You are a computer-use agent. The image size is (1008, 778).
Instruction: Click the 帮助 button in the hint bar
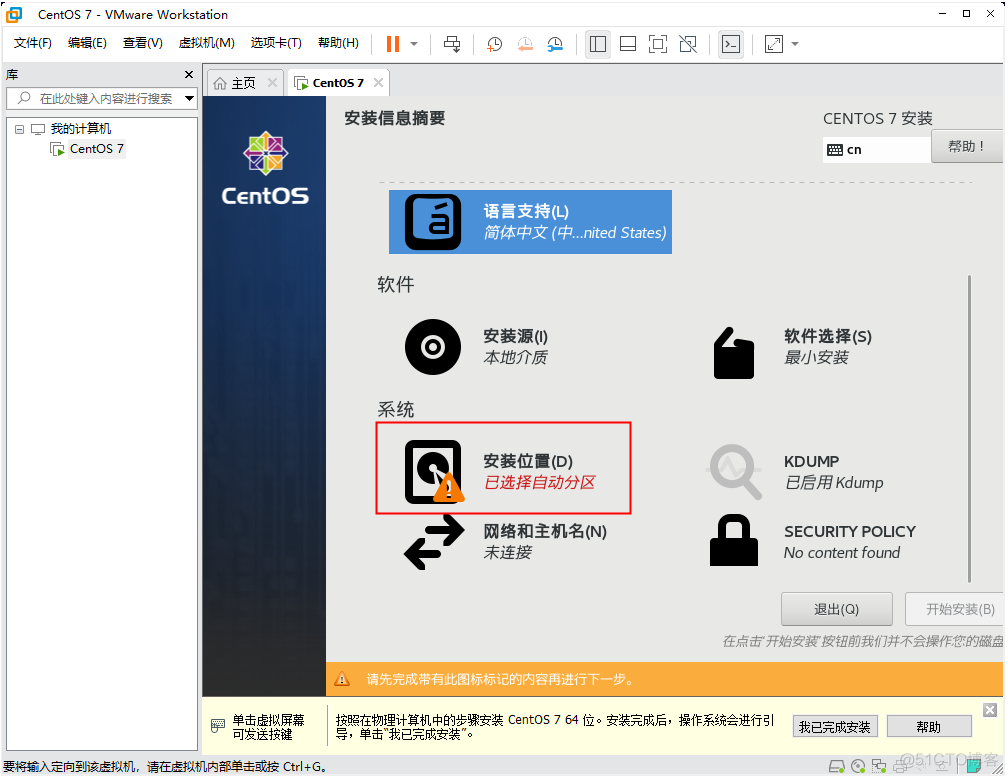coord(928,727)
